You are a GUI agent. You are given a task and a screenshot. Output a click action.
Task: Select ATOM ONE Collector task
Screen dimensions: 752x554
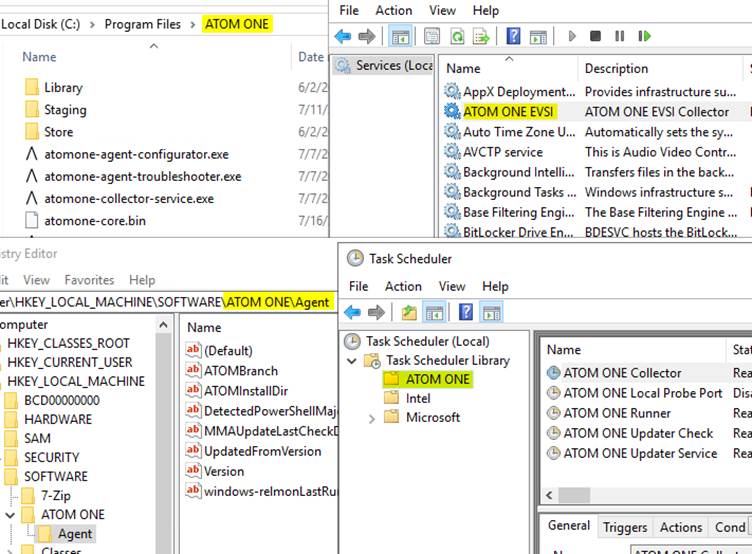(x=622, y=373)
